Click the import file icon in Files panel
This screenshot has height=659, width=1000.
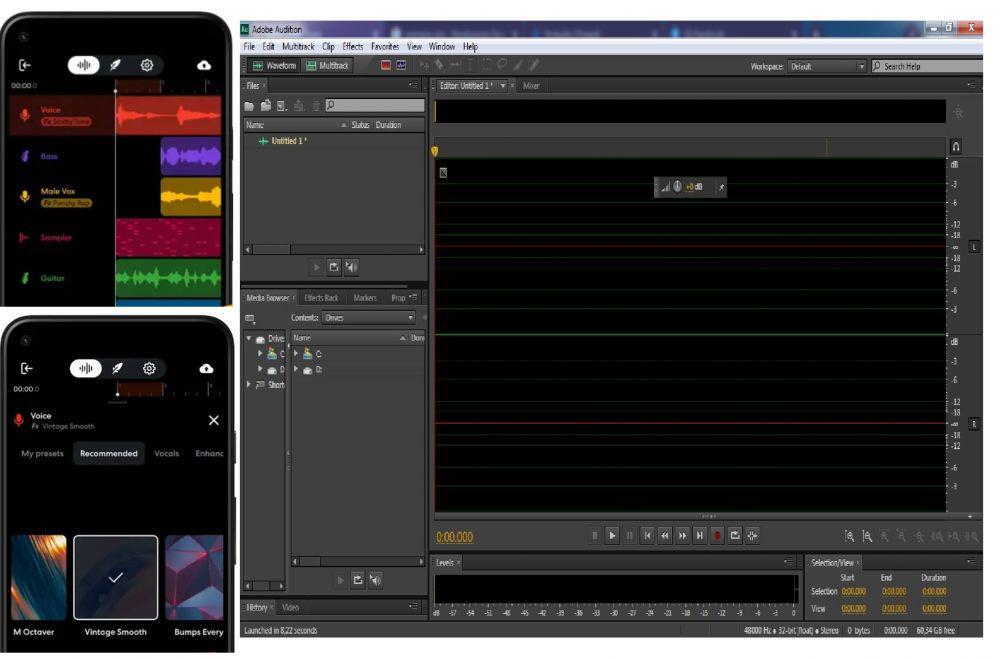click(265, 106)
